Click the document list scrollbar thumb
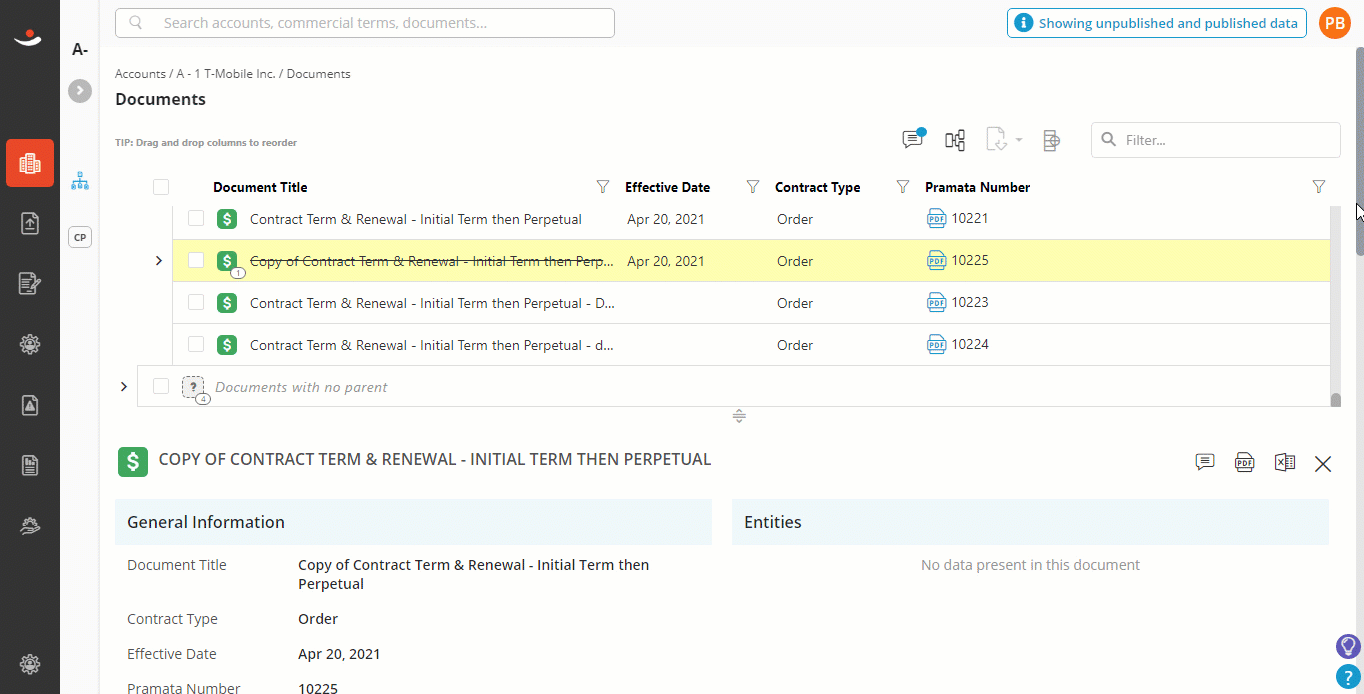 (x=1335, y=401)
